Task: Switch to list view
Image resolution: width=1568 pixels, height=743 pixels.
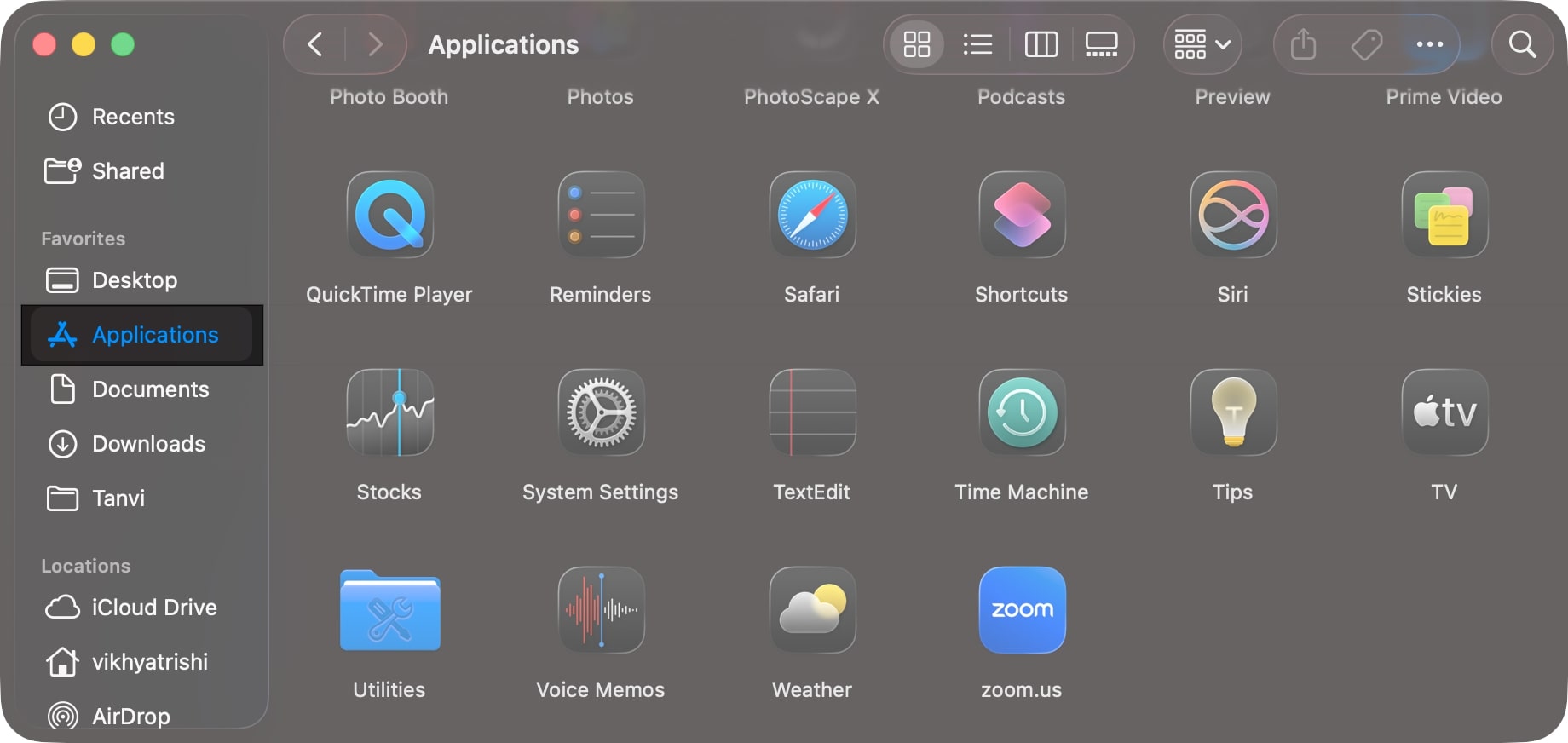Action: pyautogui.click(x=977, y=44)
